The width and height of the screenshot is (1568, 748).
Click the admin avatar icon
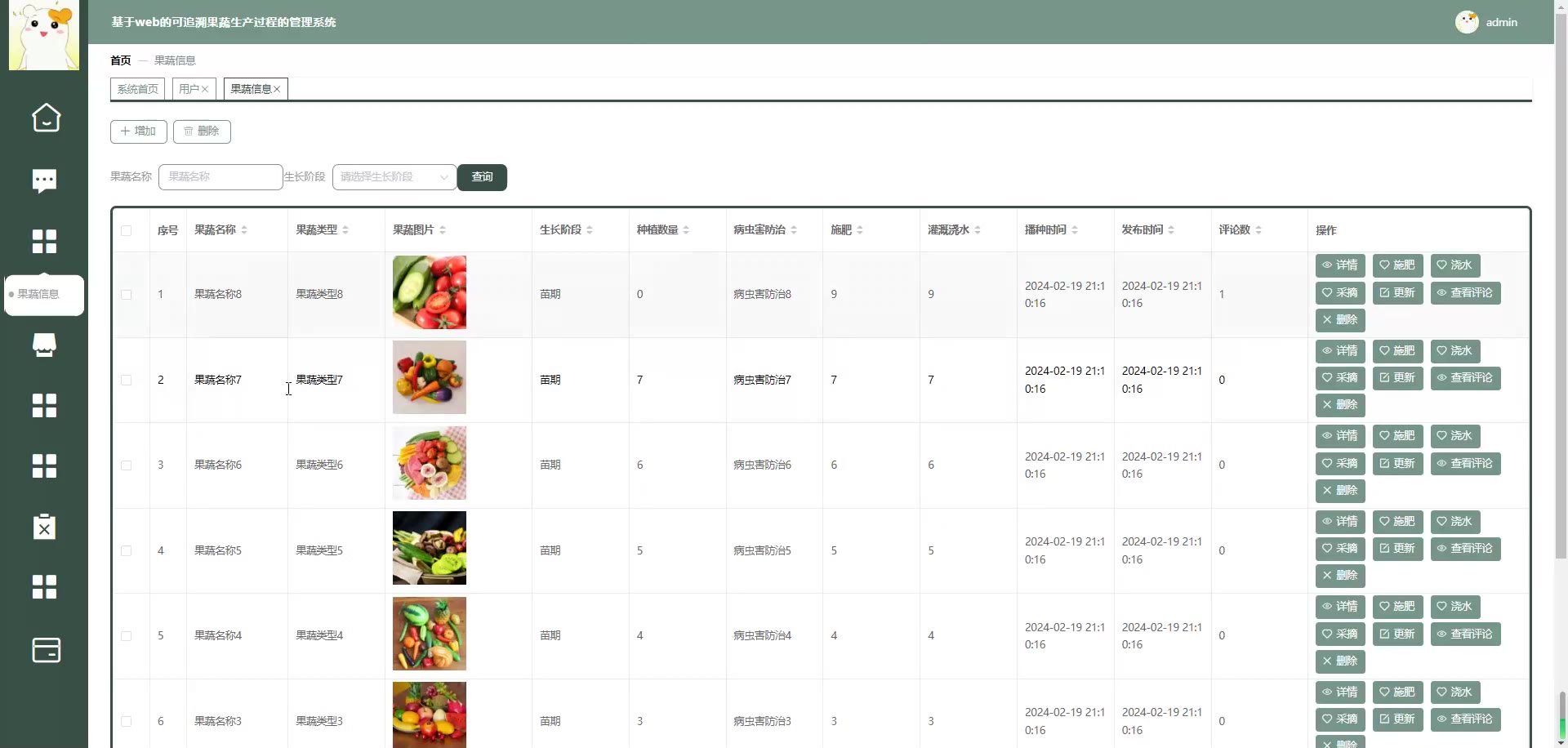click(x=1467, y=22)
